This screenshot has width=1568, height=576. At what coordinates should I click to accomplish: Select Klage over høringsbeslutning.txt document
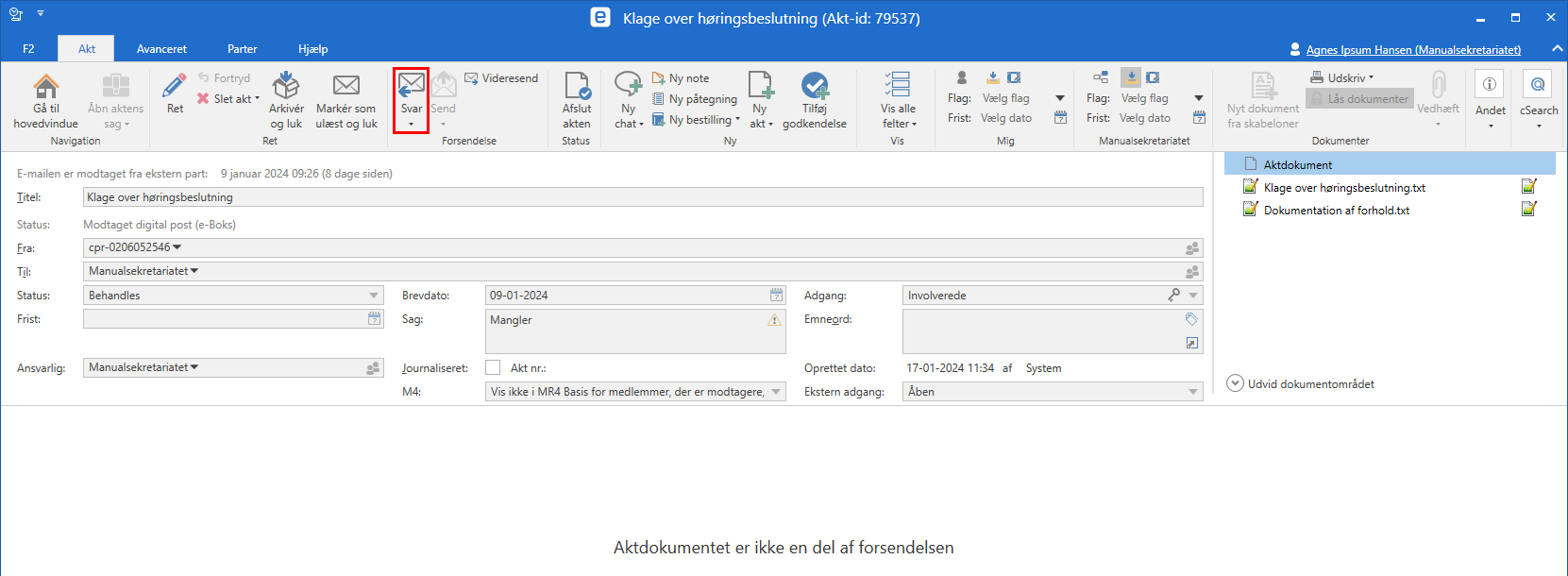tap(1343, 188)
